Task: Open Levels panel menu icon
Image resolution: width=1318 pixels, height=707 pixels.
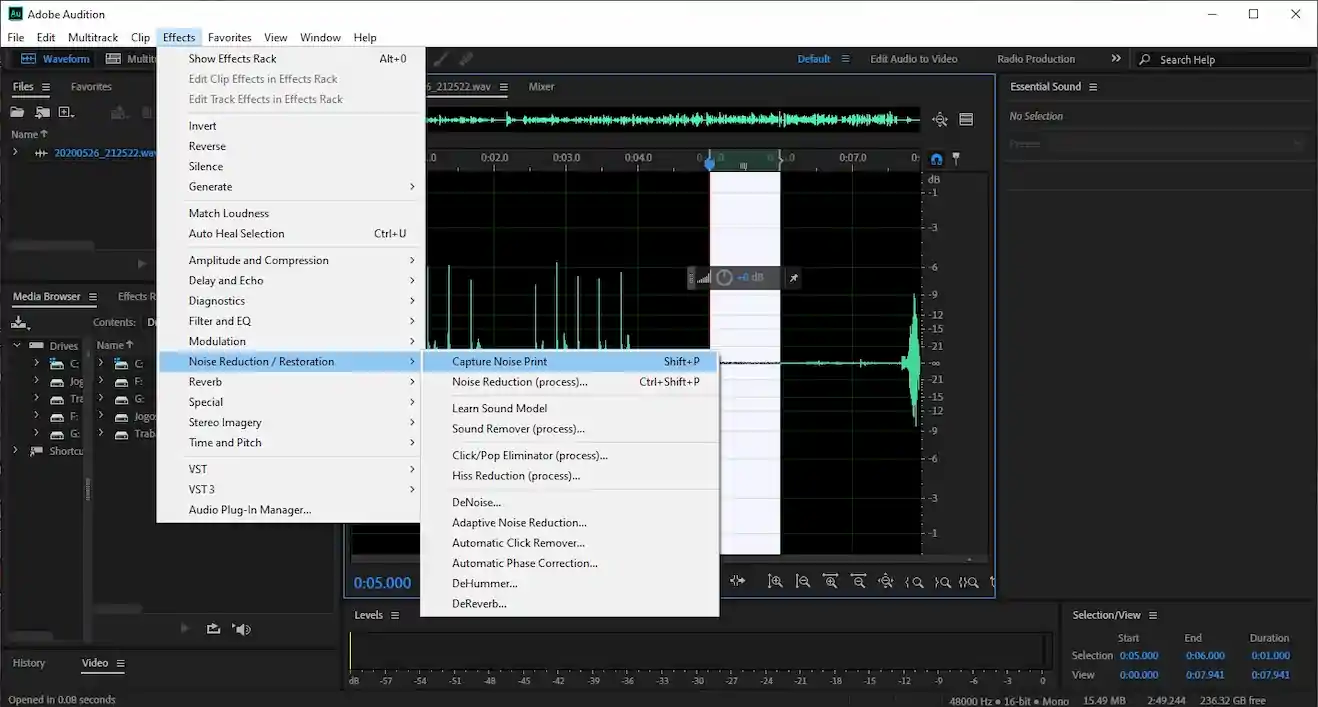Action: click(395, 615)
